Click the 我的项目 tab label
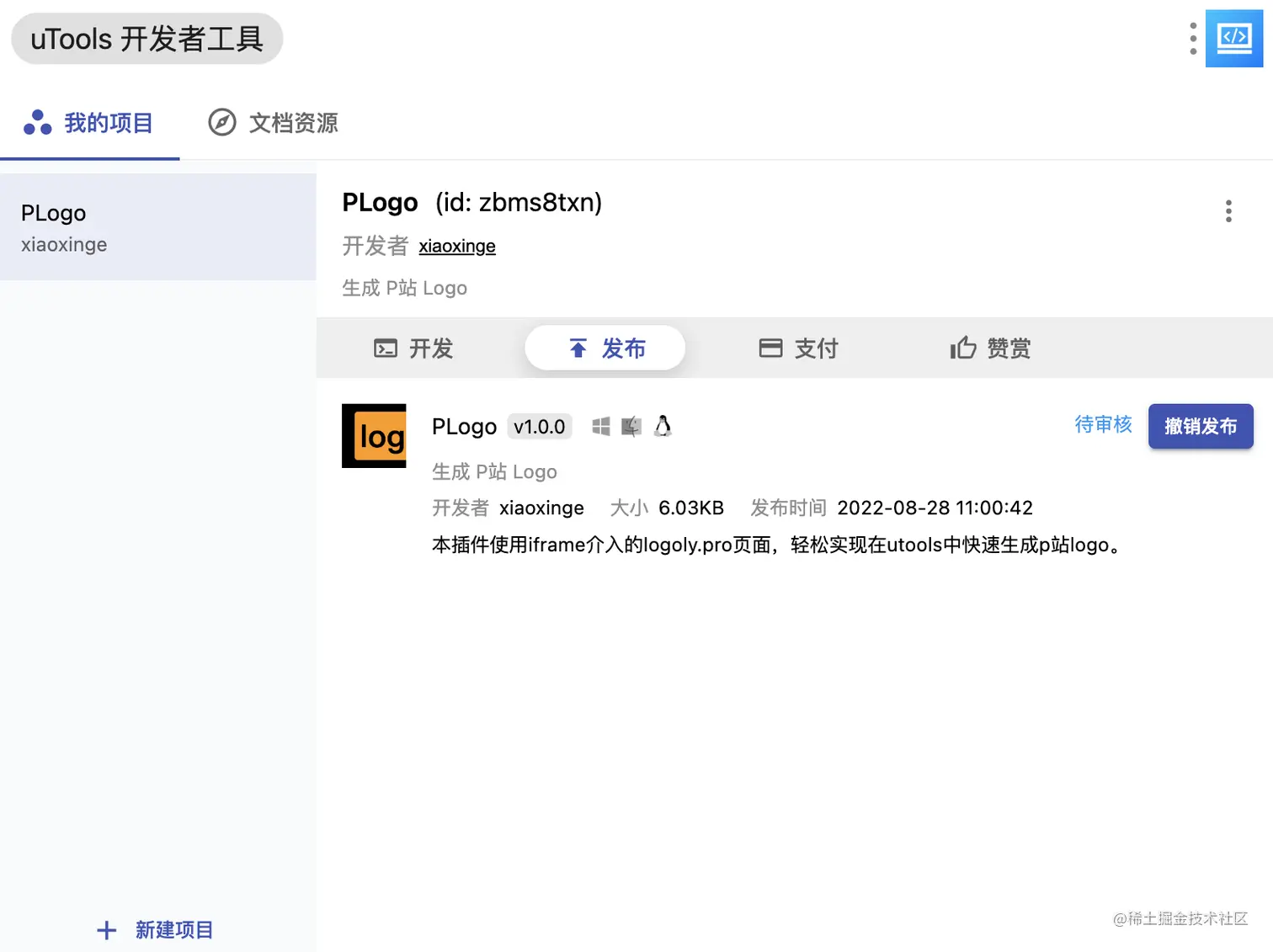1273x952 pixels. 109,123
